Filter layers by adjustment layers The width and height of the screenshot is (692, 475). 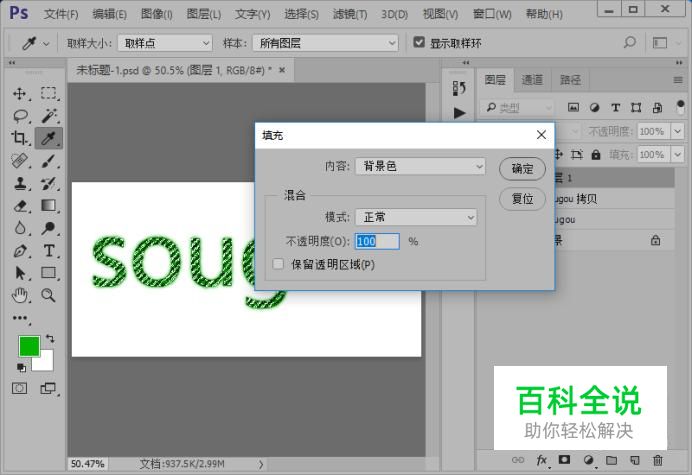point(594,107)
